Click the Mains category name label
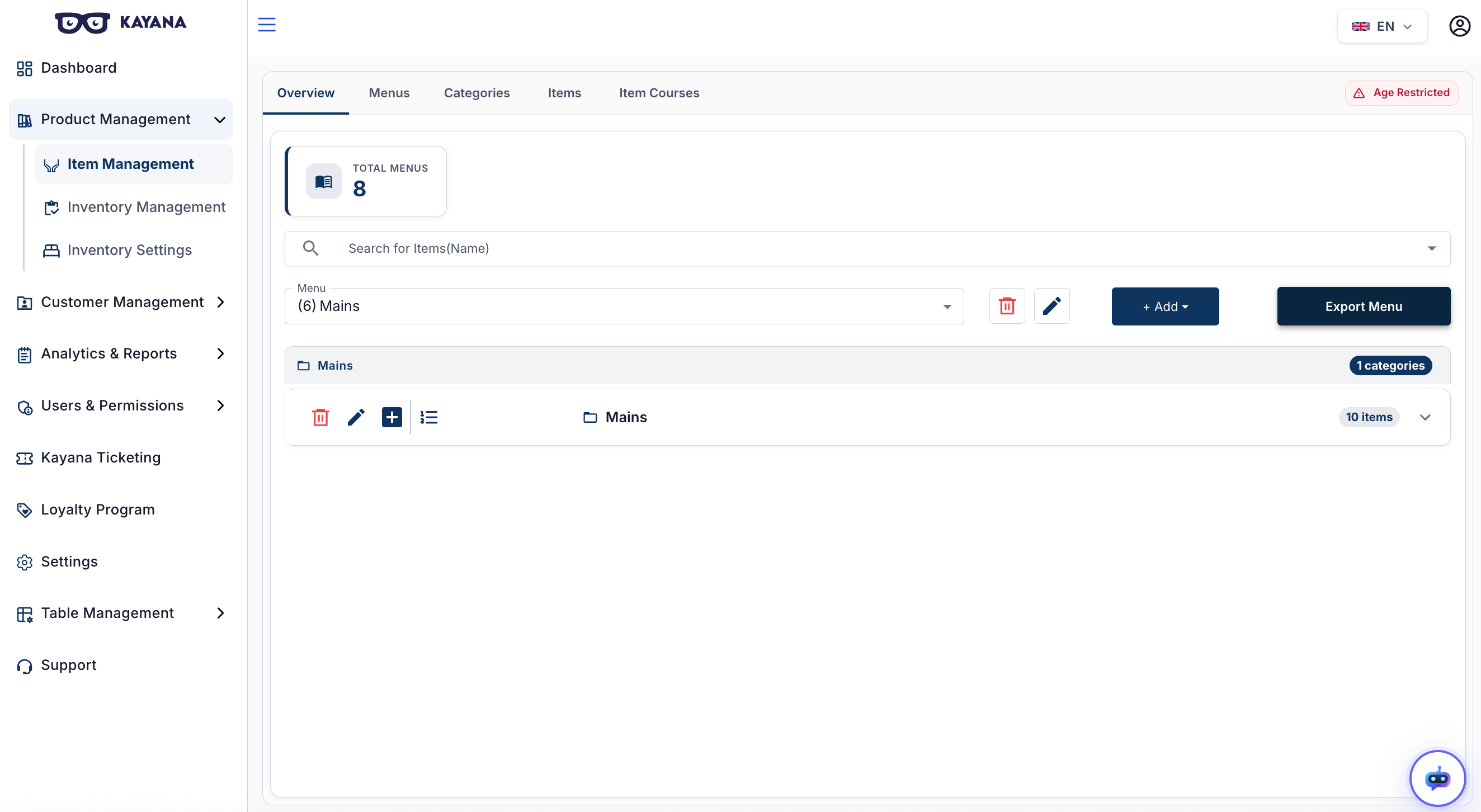This screenshot has height=812, width=1481. [x=625, y=417]
